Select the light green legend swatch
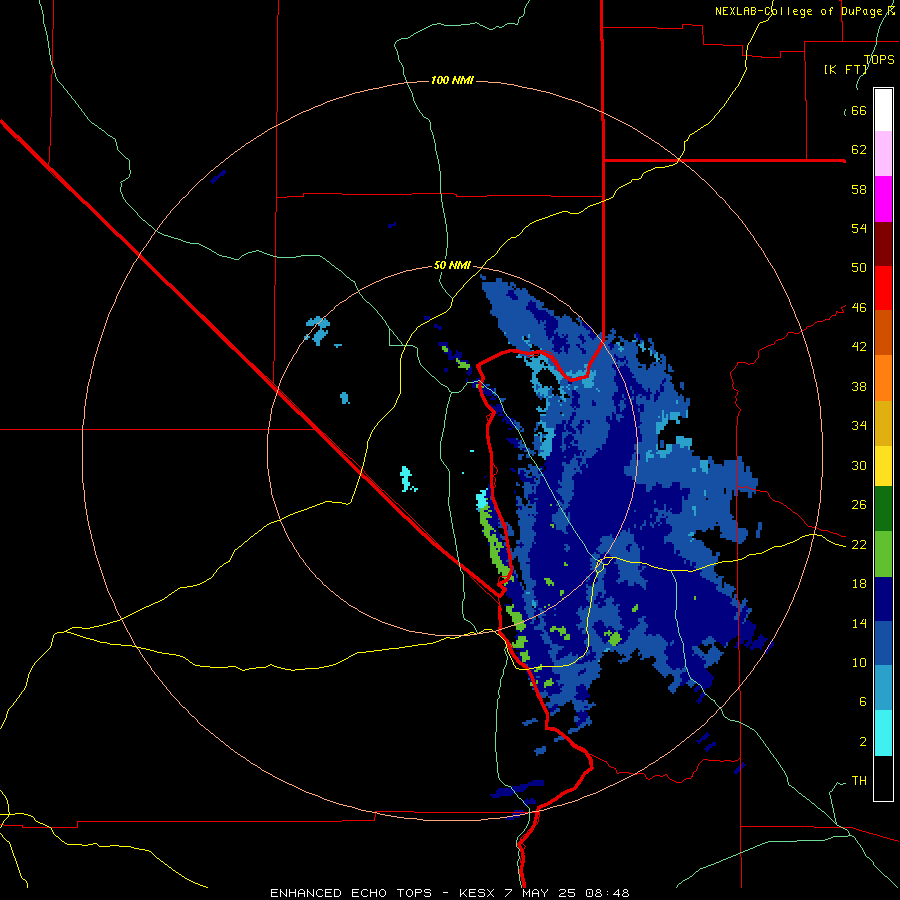Viewport: 900px width, 900px height. pyautogui.click(x=883, y=554)
